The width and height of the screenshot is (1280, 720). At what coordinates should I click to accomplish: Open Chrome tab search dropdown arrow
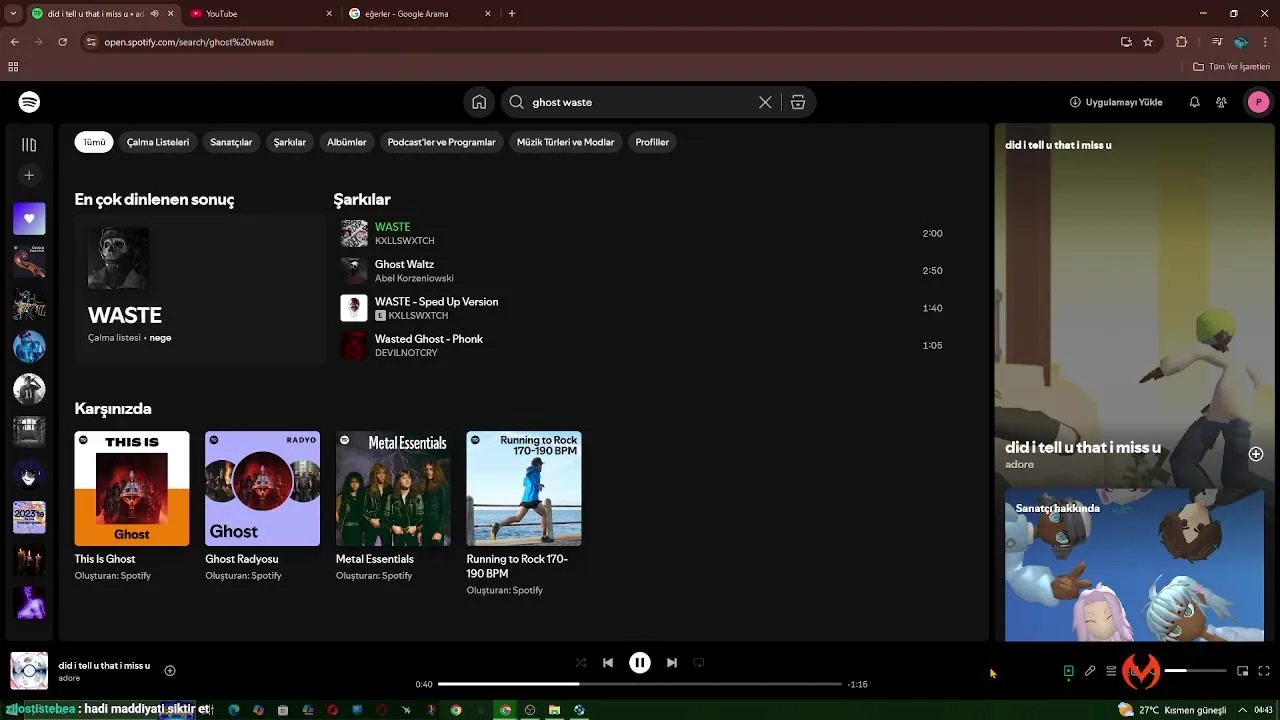tap(13, 14)
